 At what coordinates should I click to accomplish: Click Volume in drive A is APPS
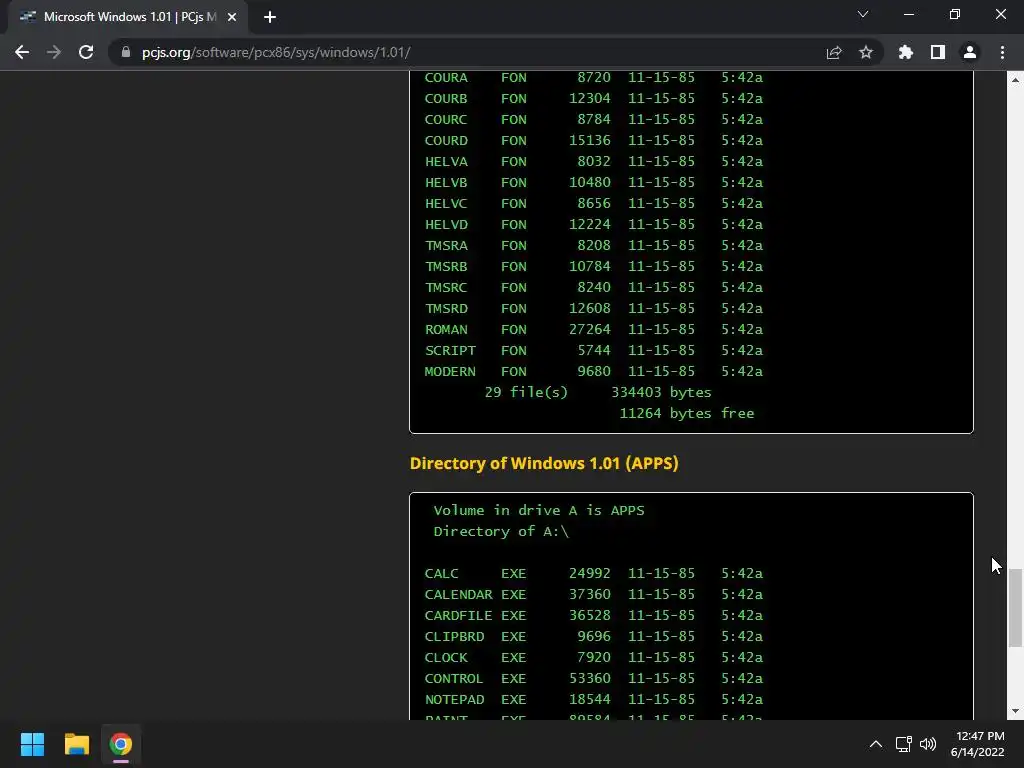point(539,510)
